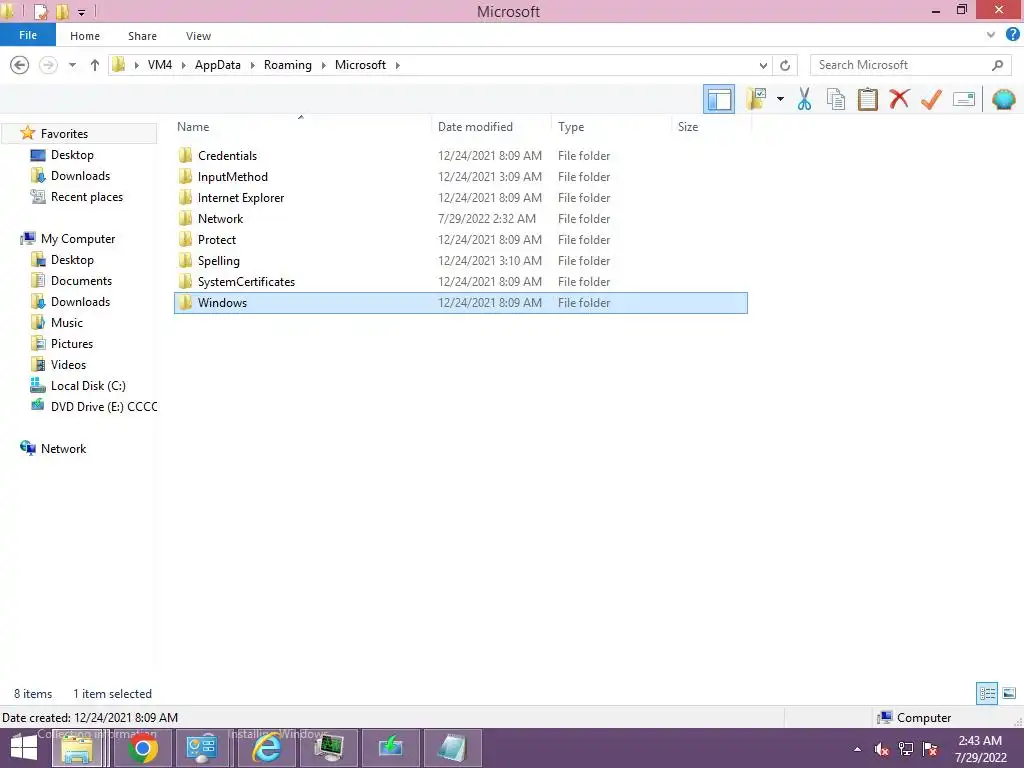
Task: Expand the ribbon with the chevron
Action: [x=991, y=35]
